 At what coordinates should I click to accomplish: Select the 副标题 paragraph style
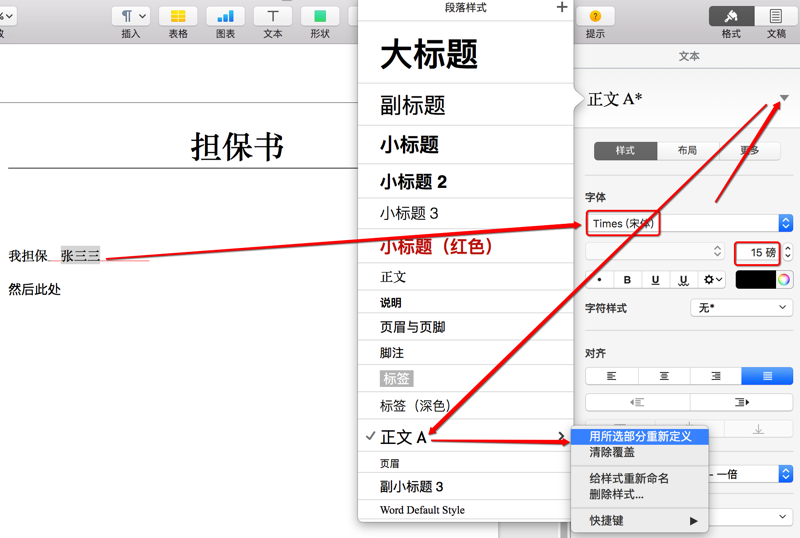tap(466, 105)
